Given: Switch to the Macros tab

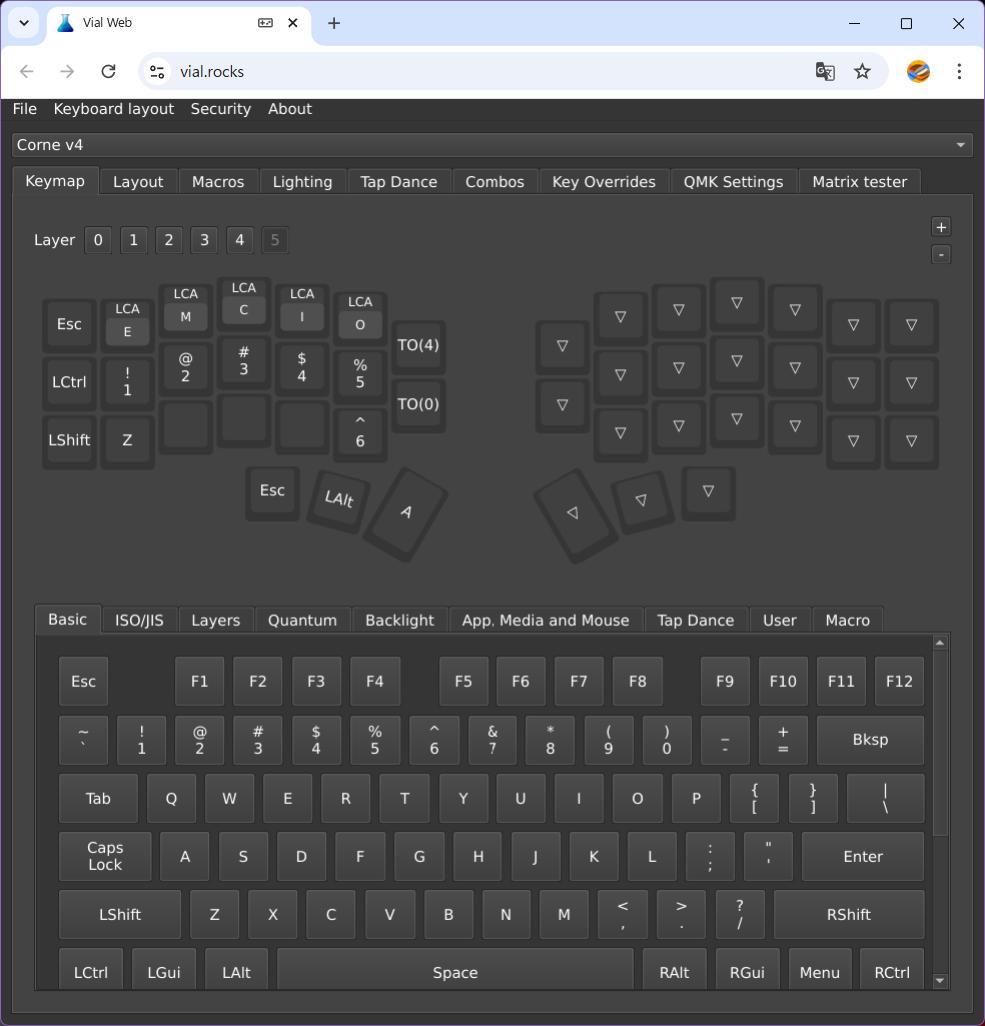Looking at the screenshot, I should (218, 182).
